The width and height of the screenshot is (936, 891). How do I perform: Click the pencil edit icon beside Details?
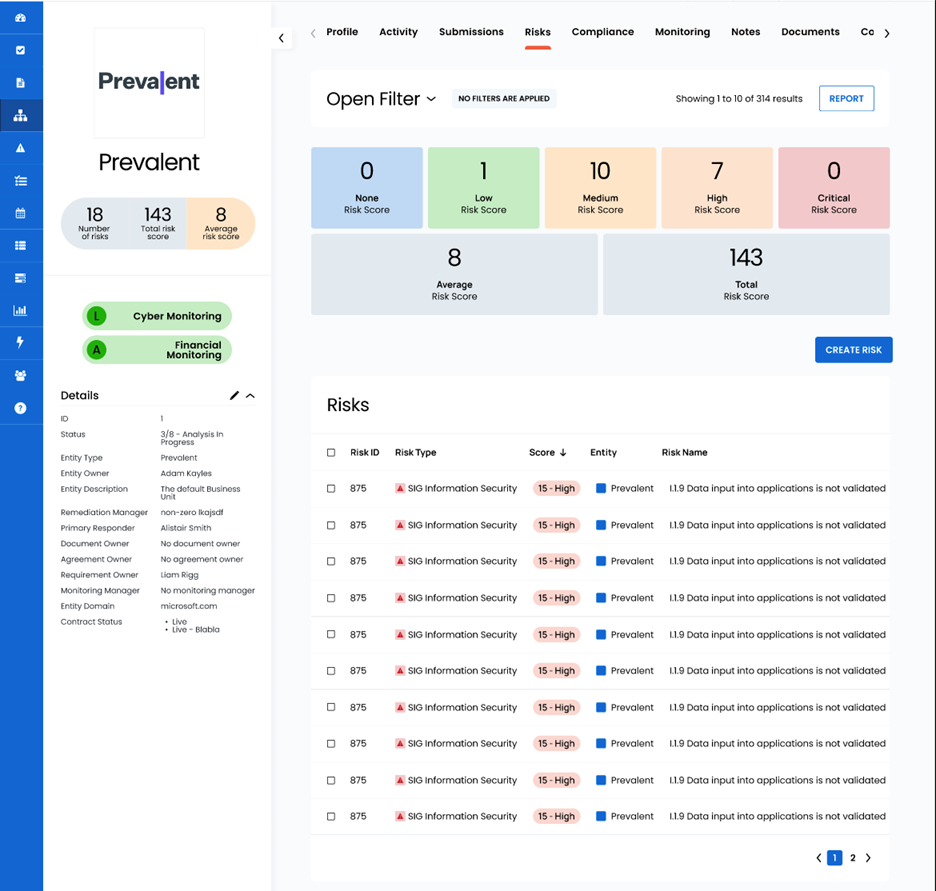click(x=234, y=395)
